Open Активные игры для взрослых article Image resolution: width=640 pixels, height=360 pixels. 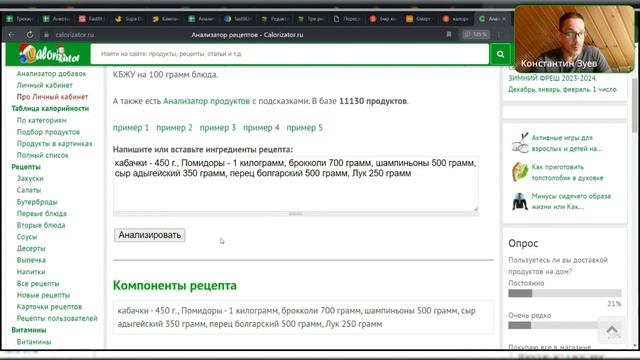click(567, 143)
